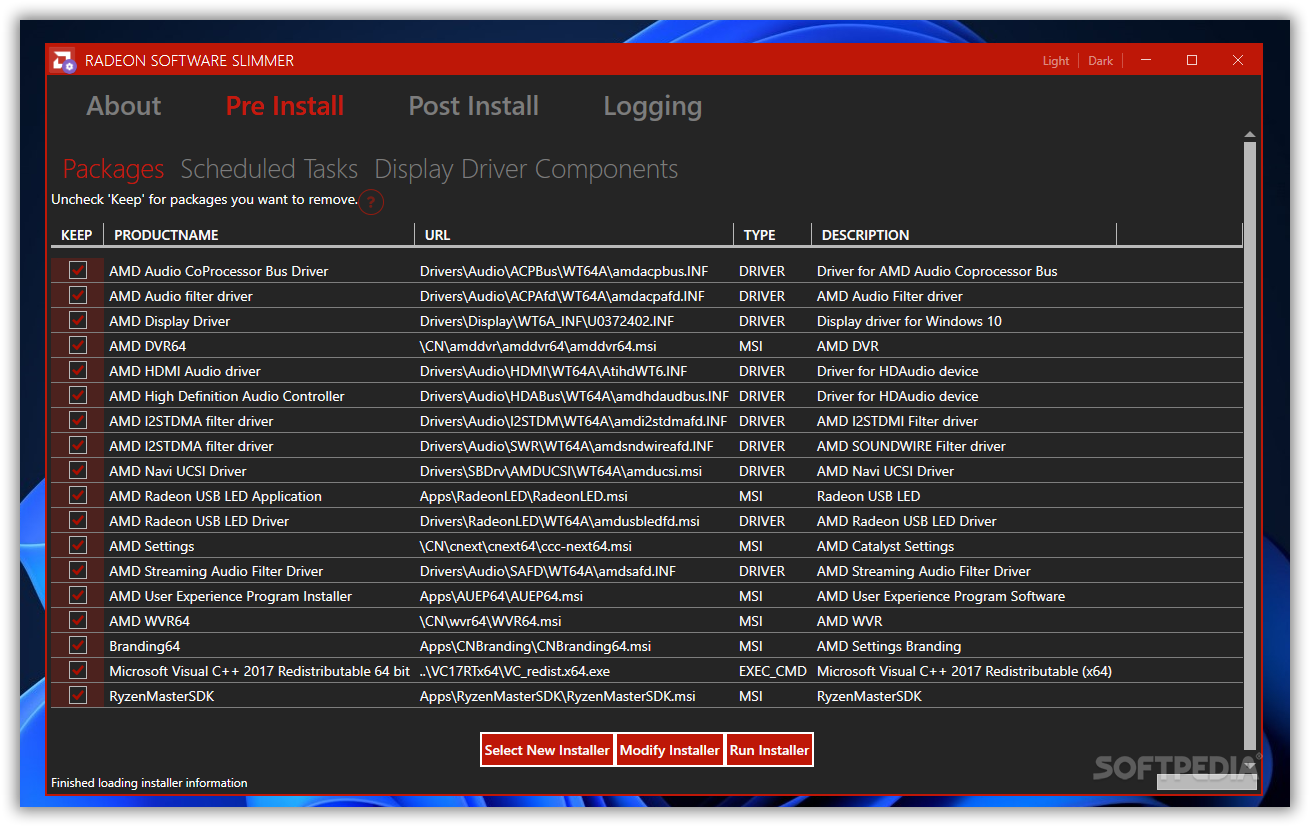1310x827 pixels.
Task: Select 'AMD SOUNDWIRE Filter driver' description
Action: (911, 446)
